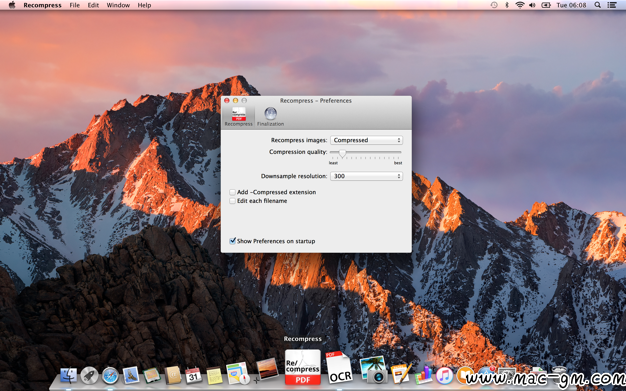Viewport: 626px width, 391px height.
Task: Open the Edit menu
Action: [x=93, y=5]
